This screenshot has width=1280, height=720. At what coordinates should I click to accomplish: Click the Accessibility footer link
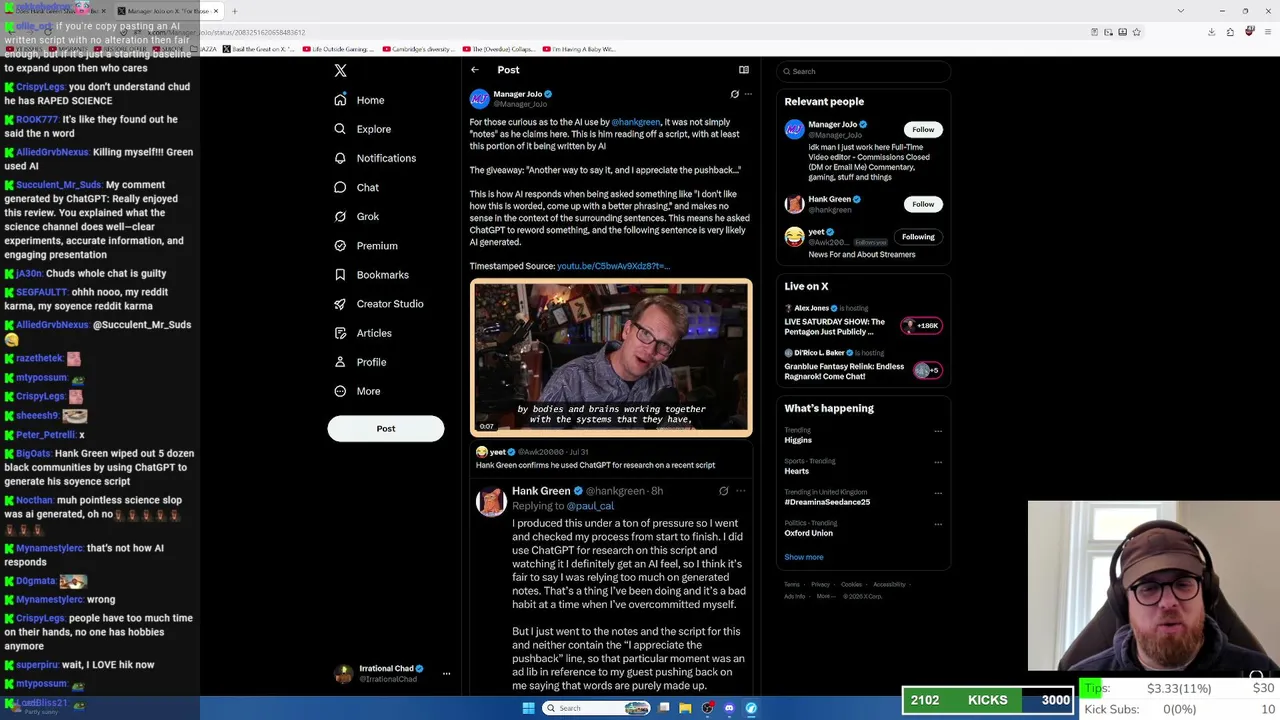889,584
